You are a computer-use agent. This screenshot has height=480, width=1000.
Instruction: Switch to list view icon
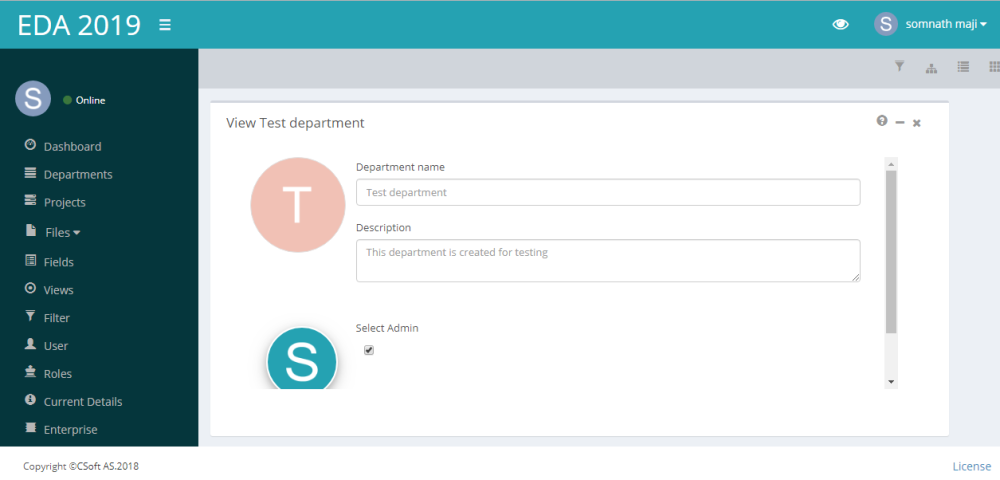tap(963, 66)
